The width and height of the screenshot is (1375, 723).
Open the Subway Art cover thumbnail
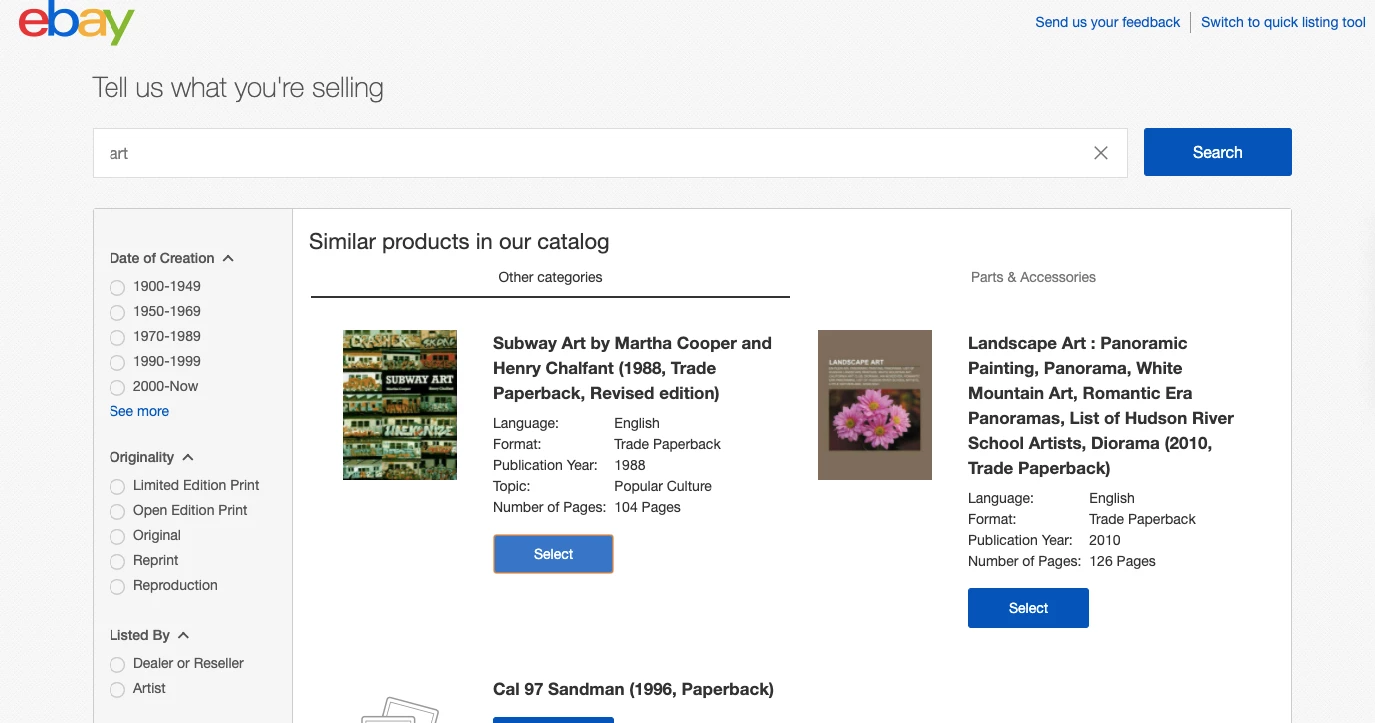[400, 405]
